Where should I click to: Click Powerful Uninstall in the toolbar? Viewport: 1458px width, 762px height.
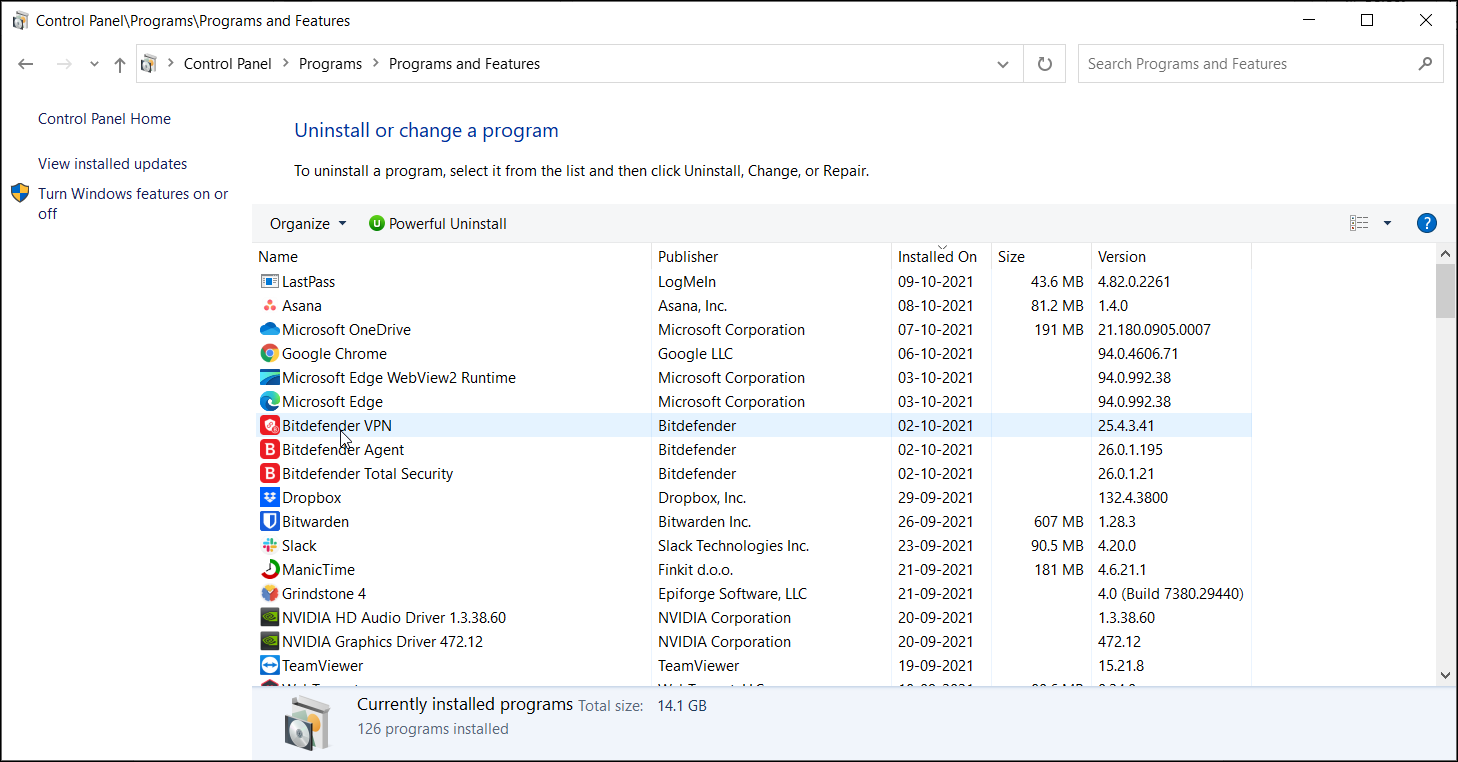pyautogui.click(x=438, y=224)
